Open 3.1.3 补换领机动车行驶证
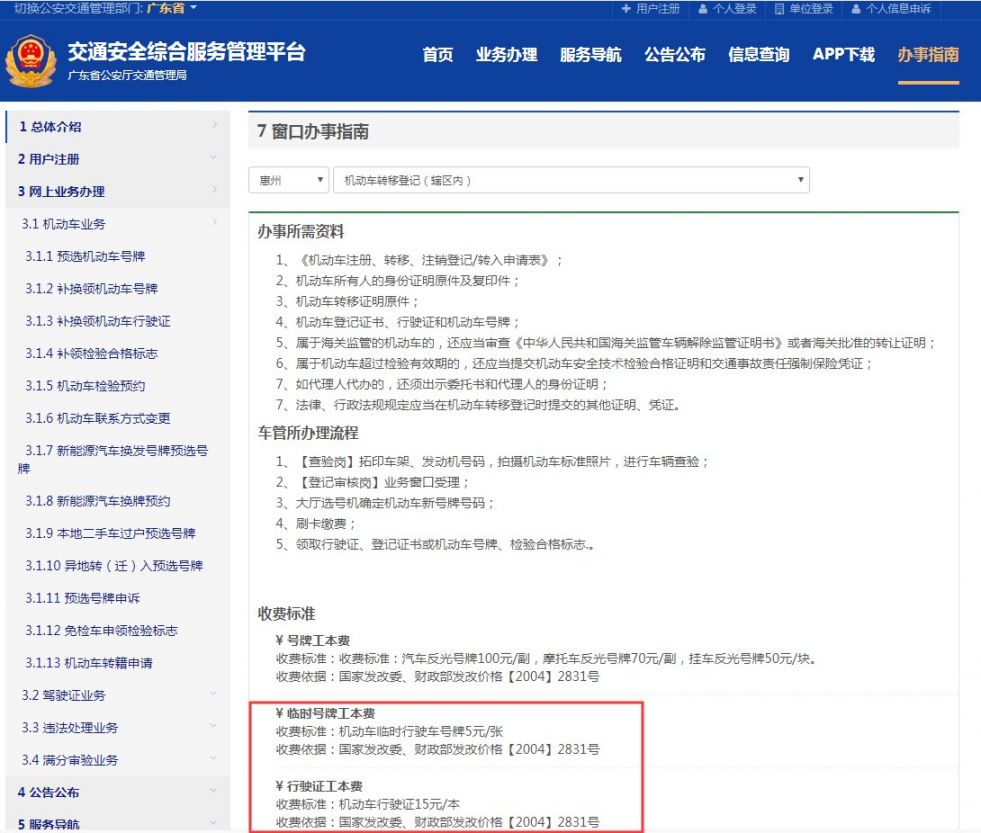 [x=98, y=321]
